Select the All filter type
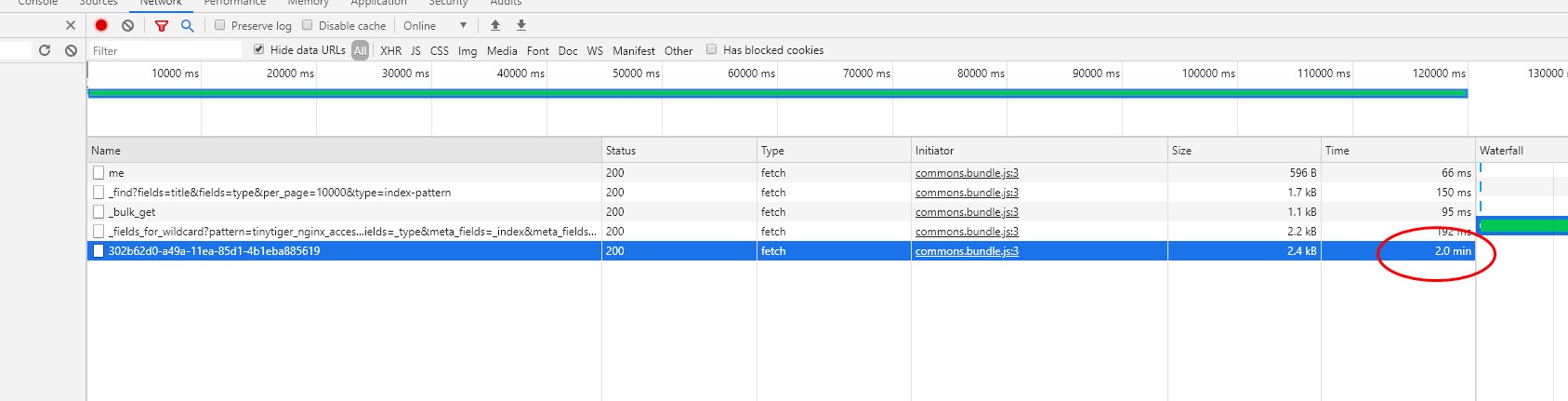Viewport: 1568px width, 401px height. (361, 50)
